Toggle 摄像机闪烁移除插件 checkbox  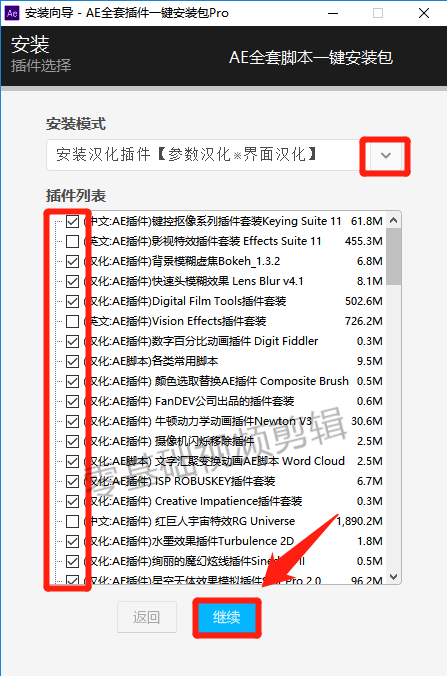(x=72, y=441)
